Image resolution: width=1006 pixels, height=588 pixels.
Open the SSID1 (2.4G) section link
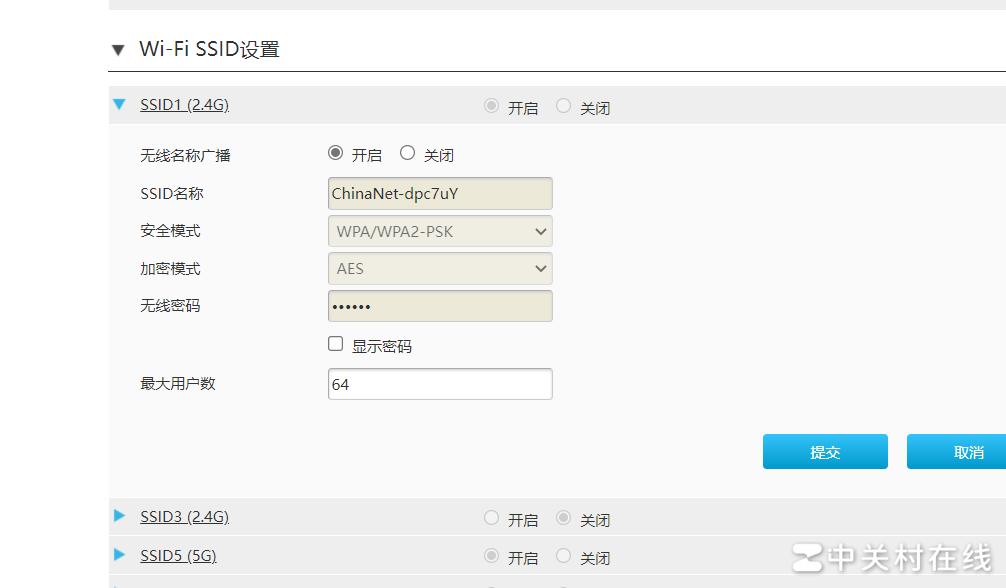(185, 104)
